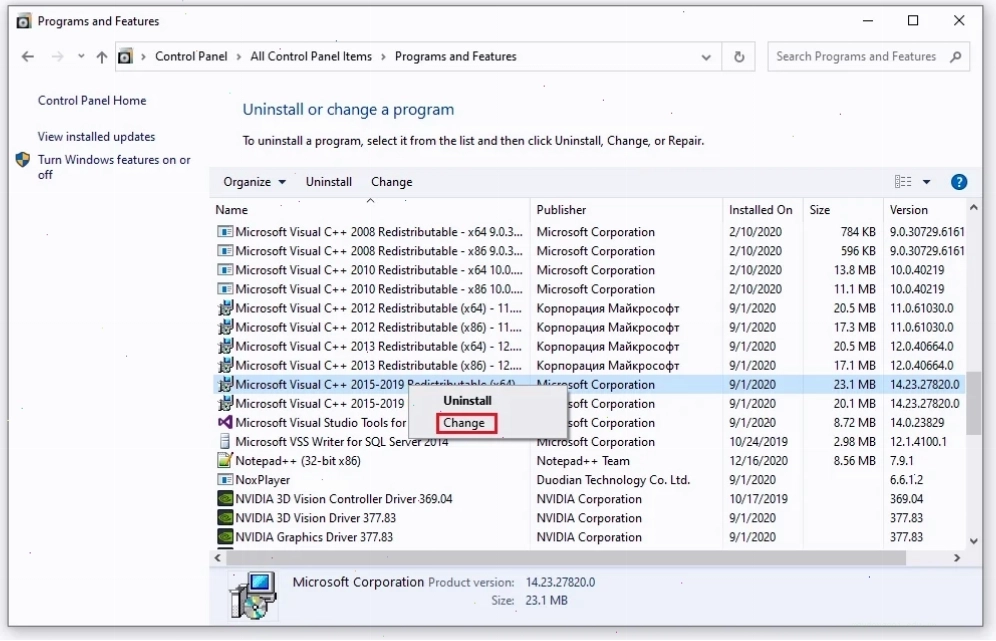Select the NoxPlayer entry name

(262, 480)
